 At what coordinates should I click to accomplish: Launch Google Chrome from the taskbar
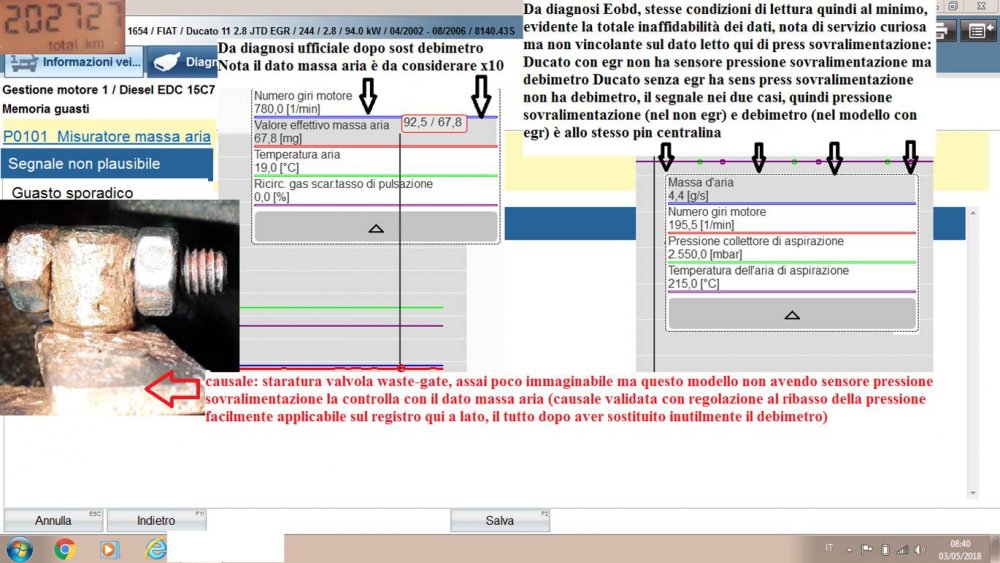pos(64,549)
